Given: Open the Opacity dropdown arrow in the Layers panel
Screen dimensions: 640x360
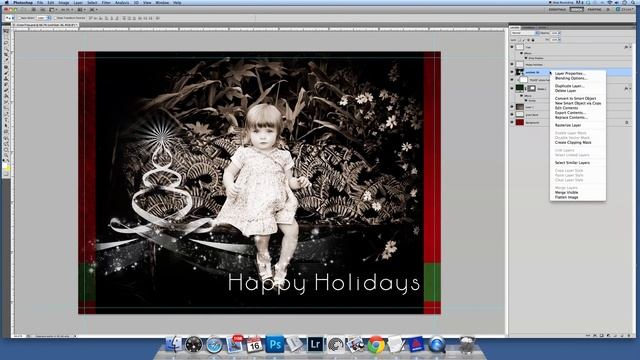Looking at the screenshot, I should tap(559, 33).
